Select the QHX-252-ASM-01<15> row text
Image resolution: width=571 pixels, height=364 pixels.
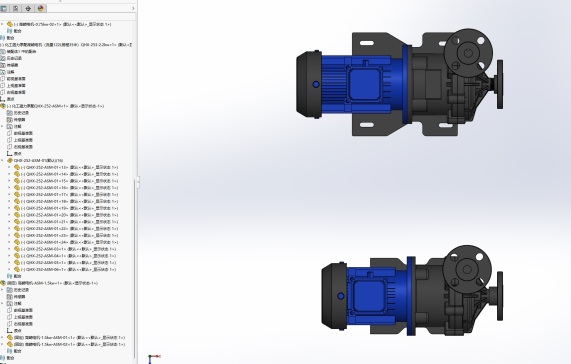pyautogui.click(x=70, y=181)
